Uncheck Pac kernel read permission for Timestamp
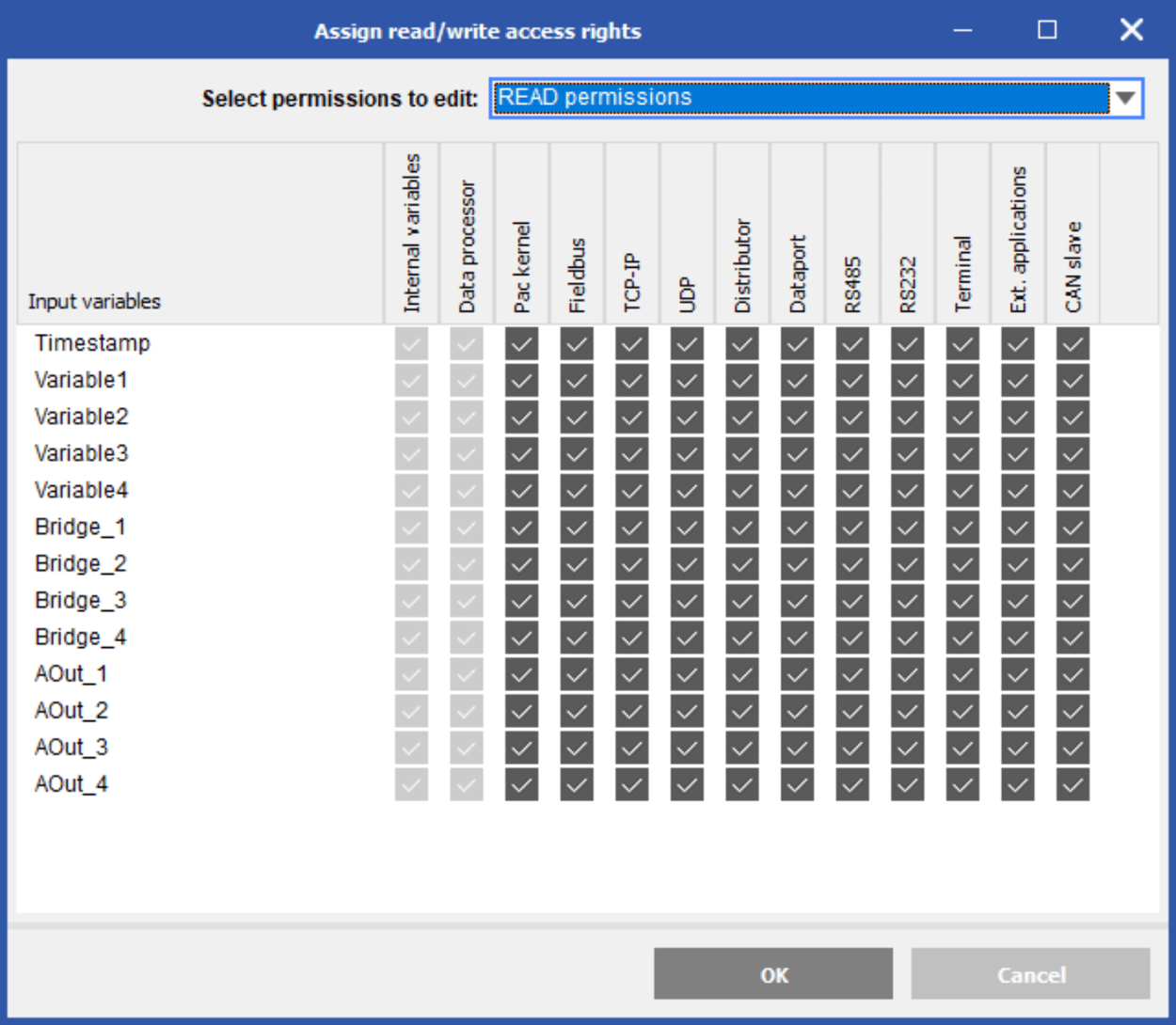Screen dimensions: 1176x1025 coord(521,343)
